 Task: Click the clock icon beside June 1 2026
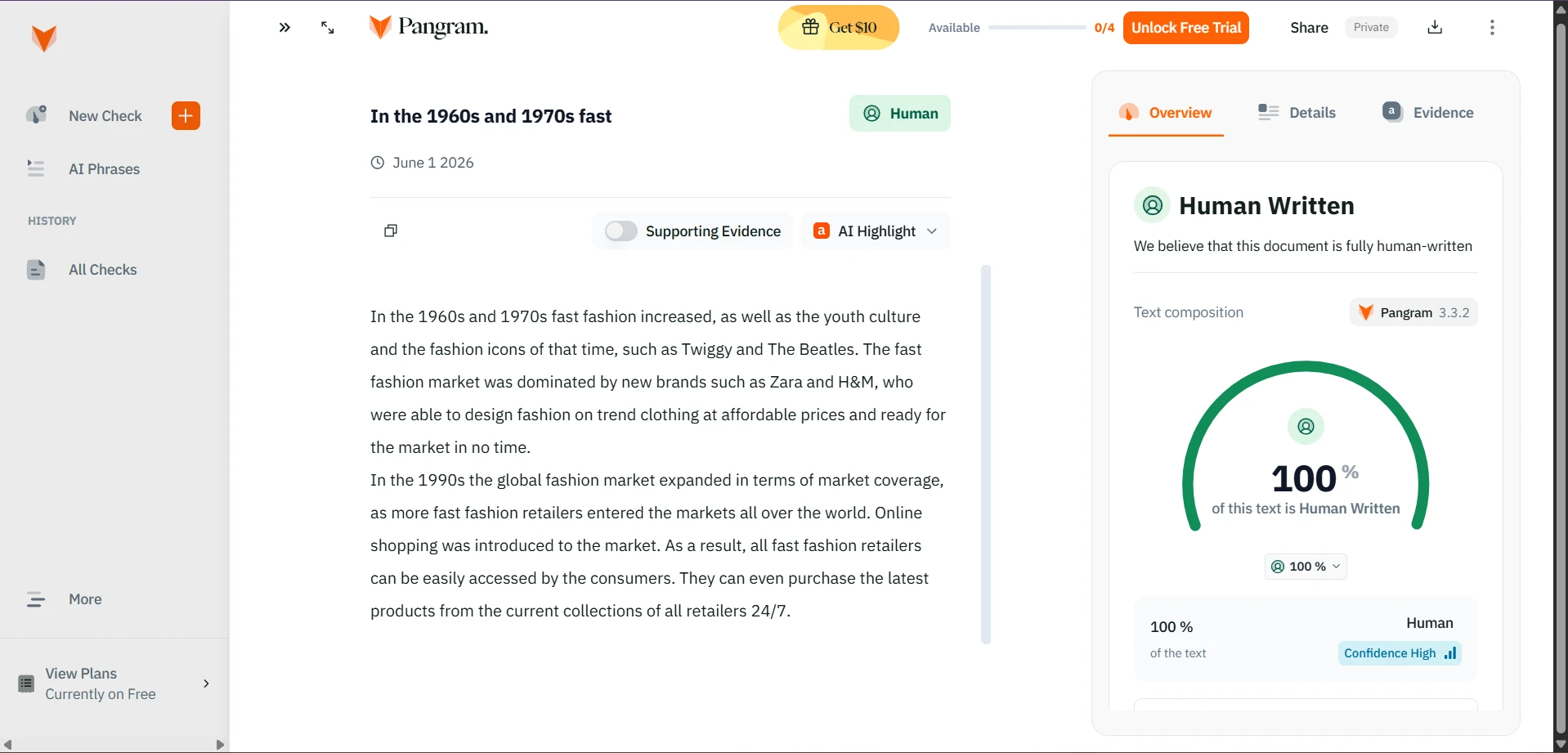(378, 163)
